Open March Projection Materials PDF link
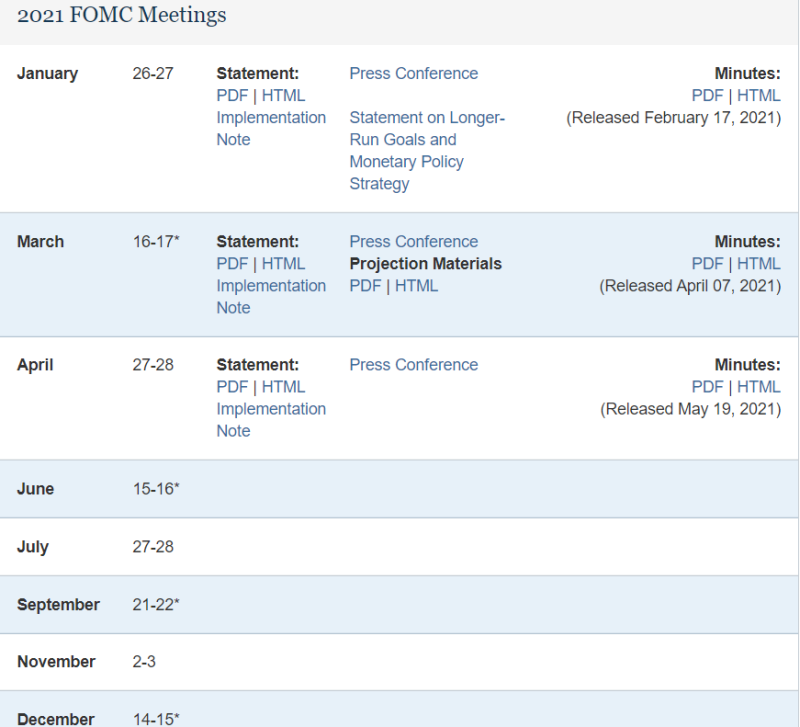This screenshot has height=727, width=800. coord(364,286)
